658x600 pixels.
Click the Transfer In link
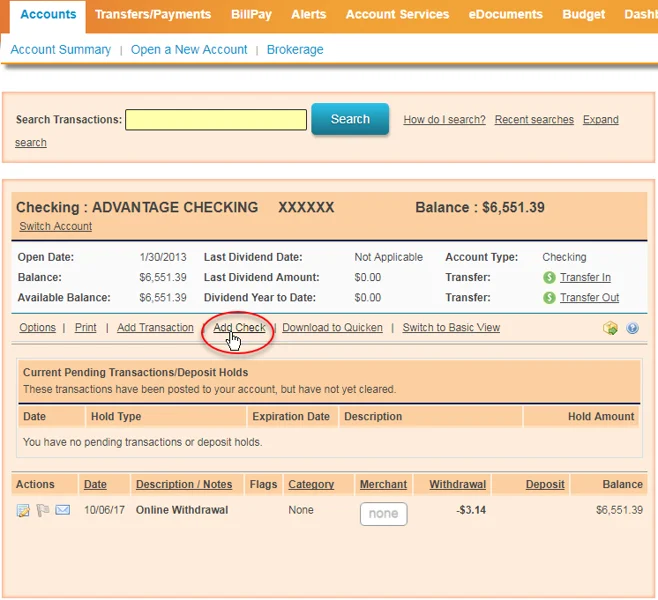point(585,277)
